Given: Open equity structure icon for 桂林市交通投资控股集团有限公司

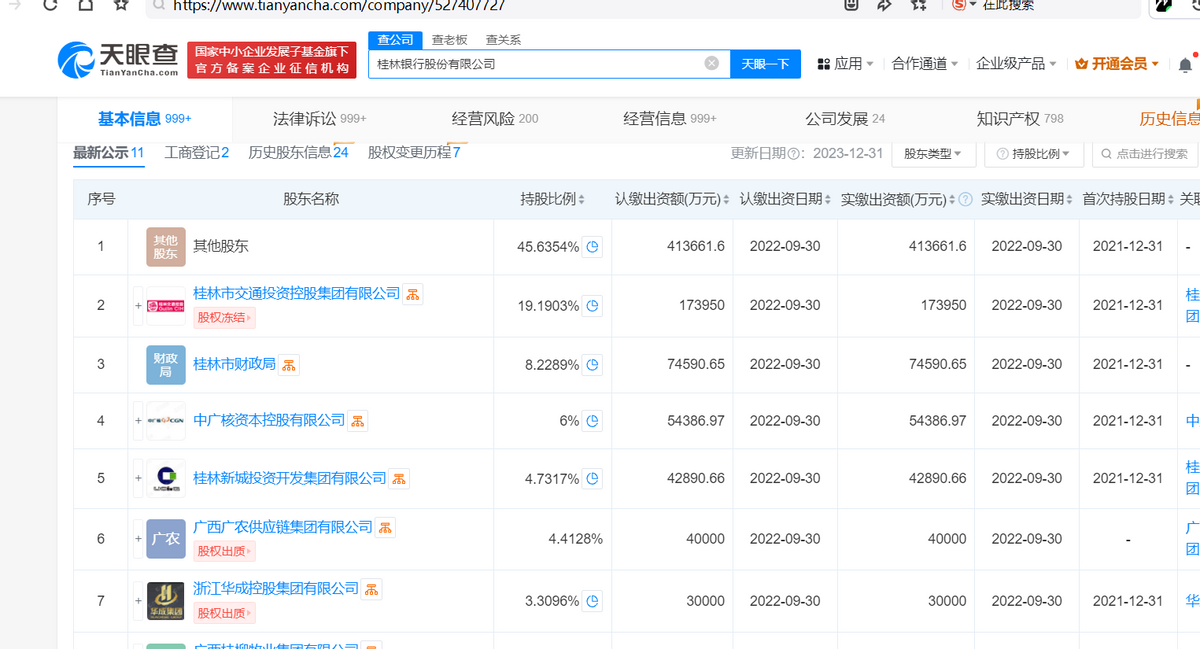Looking at the screenshot, I should [x=414, y=293].
